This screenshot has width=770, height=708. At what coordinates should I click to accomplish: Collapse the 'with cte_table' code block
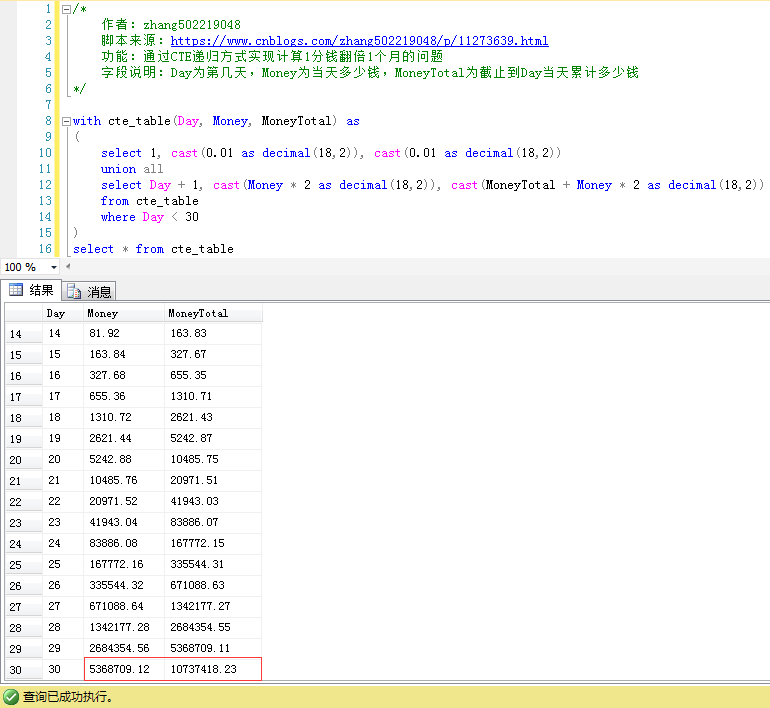pos(66,121)
